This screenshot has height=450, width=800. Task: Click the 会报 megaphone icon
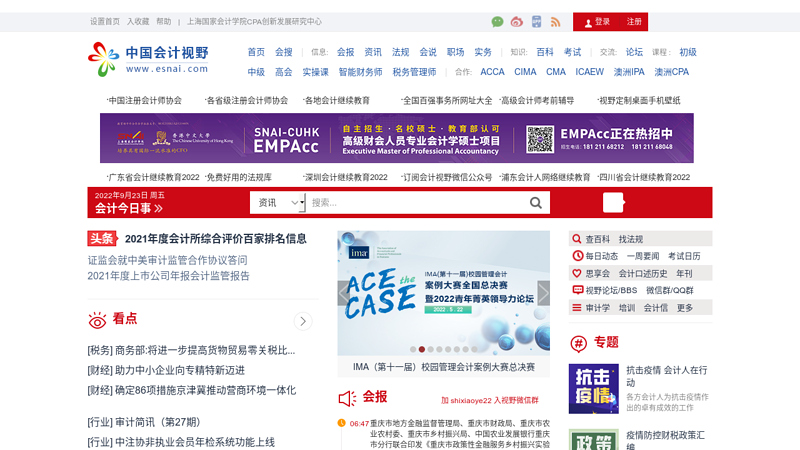(x=347, y=398)
